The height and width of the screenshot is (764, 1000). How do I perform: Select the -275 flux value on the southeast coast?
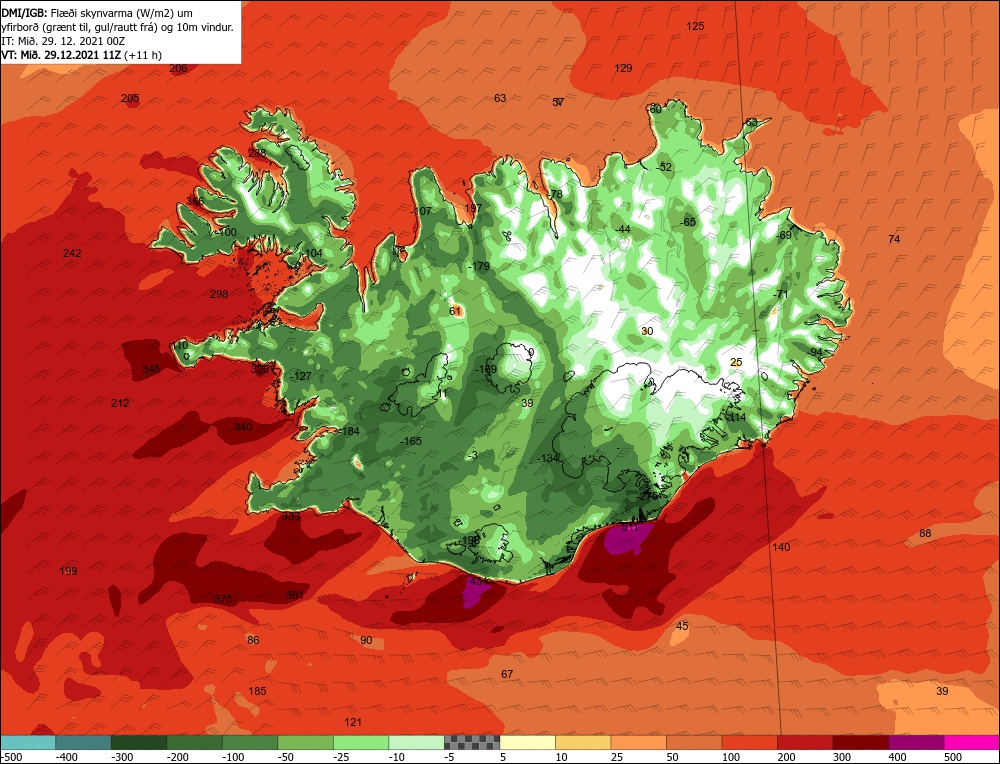click(x=647, y=496)
